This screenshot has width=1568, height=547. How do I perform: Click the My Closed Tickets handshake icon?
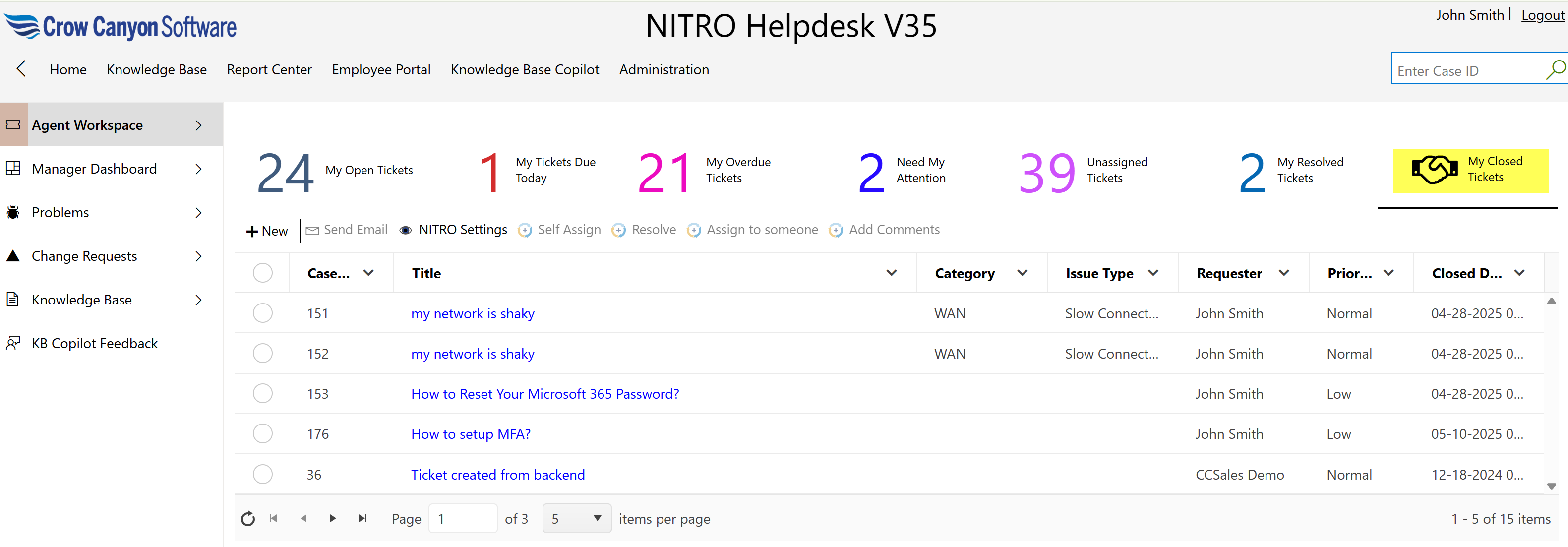pyautogui.click(x=1434, y=169)
